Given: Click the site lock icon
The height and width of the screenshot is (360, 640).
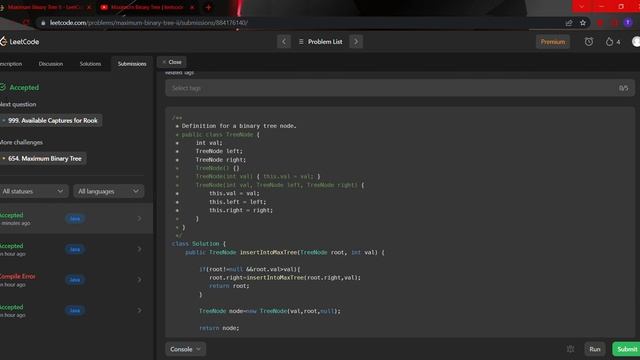Looking at the screenshot, I should click(43, 23).
